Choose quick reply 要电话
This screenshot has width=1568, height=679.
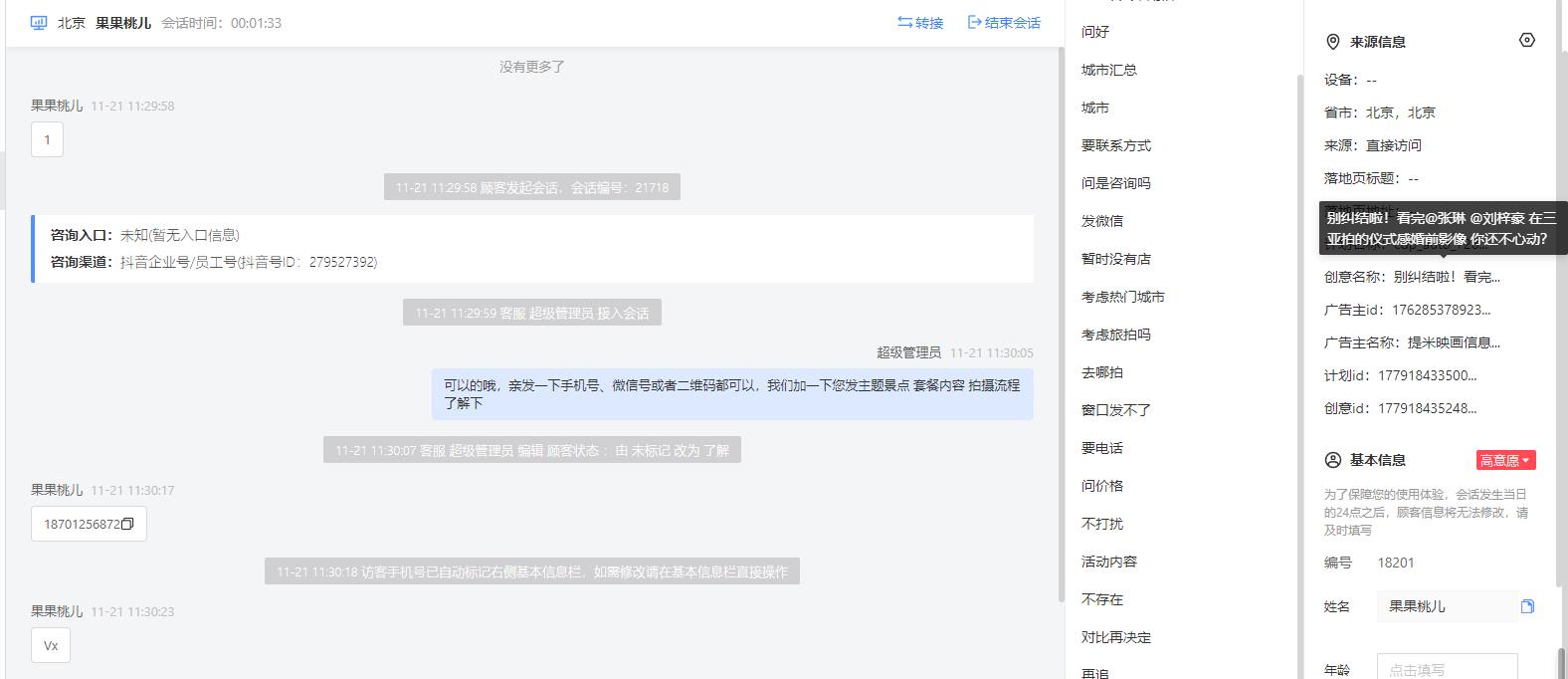click(x=1102, y=448)
